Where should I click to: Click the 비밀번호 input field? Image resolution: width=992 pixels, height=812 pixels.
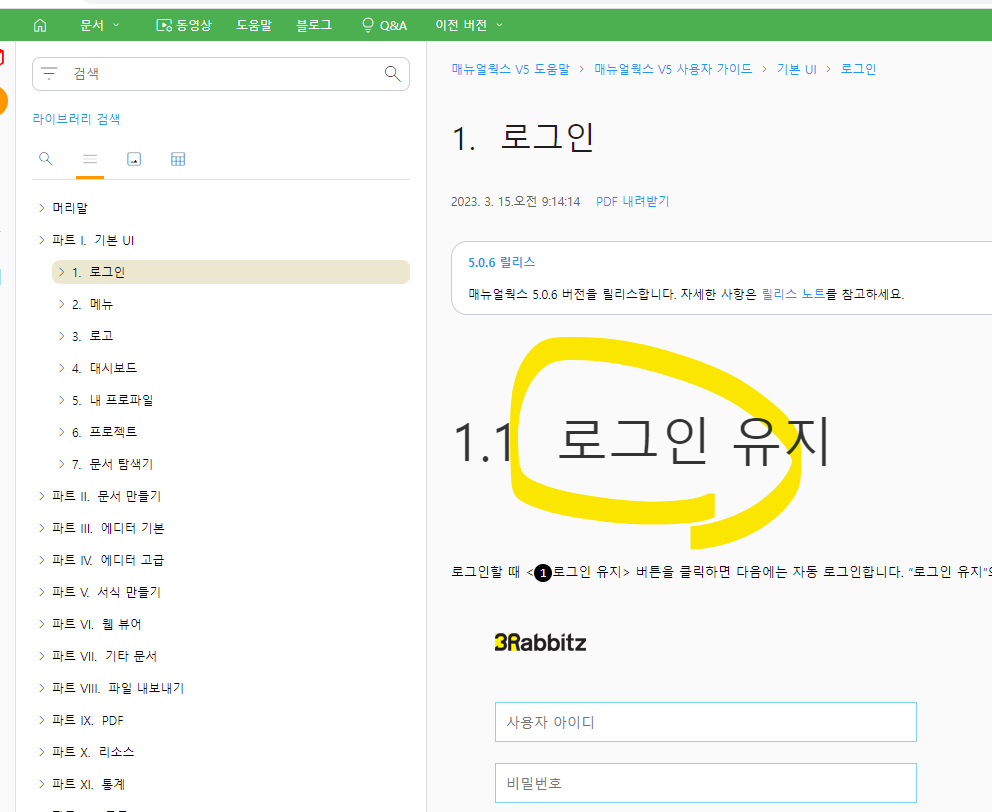coord(705,783)
